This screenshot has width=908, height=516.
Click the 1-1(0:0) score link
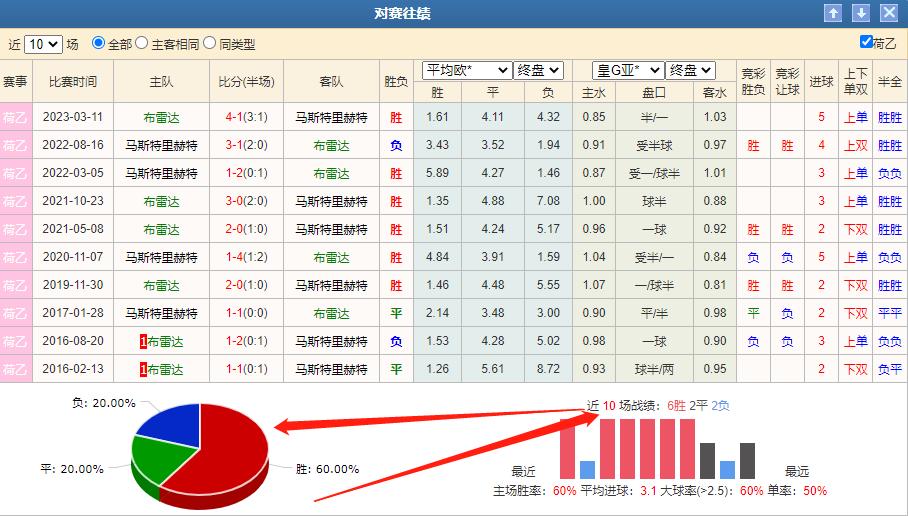(247, 313)
